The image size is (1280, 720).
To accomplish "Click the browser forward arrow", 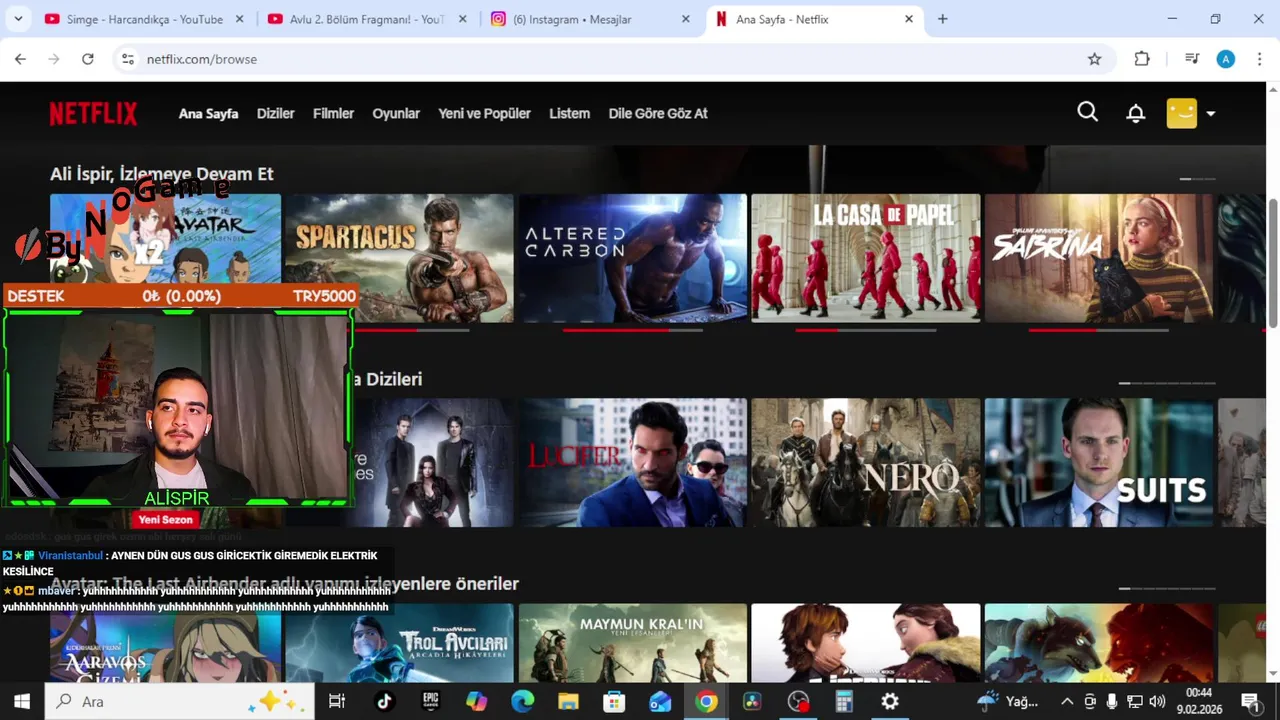I will click(x=54, y=59).
